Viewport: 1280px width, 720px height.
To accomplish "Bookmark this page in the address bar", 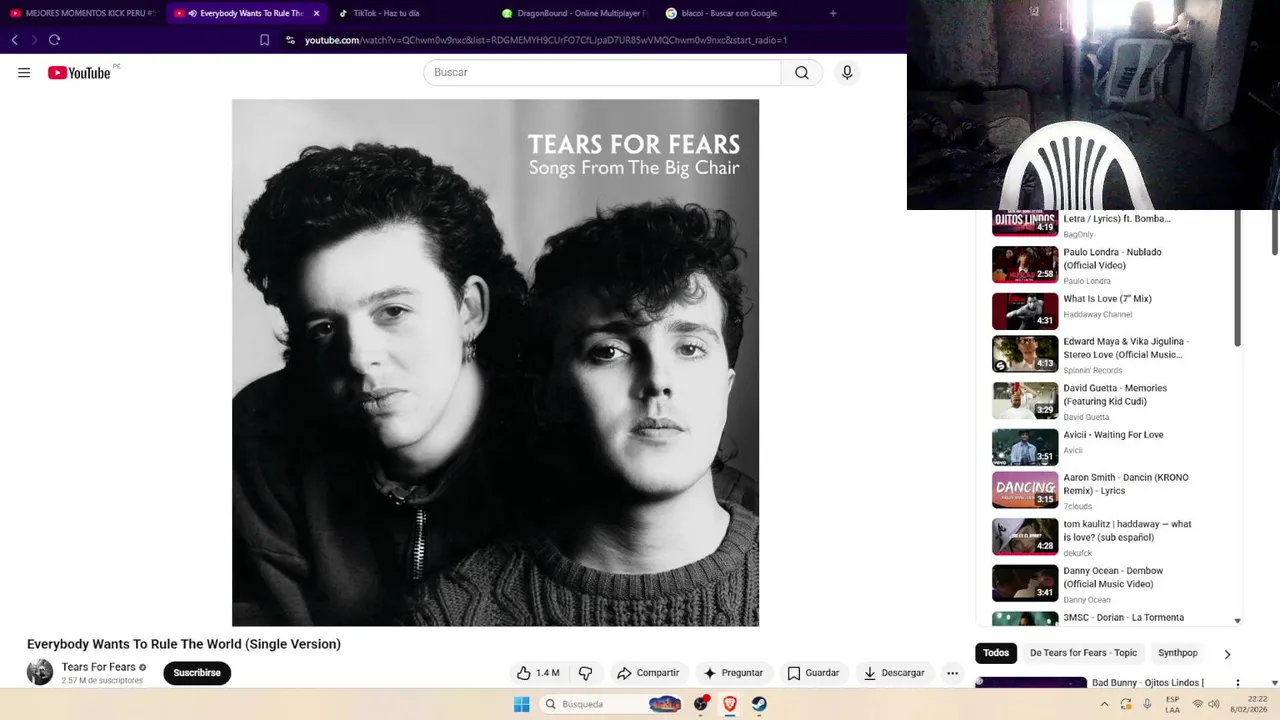I will coord(264,40).
